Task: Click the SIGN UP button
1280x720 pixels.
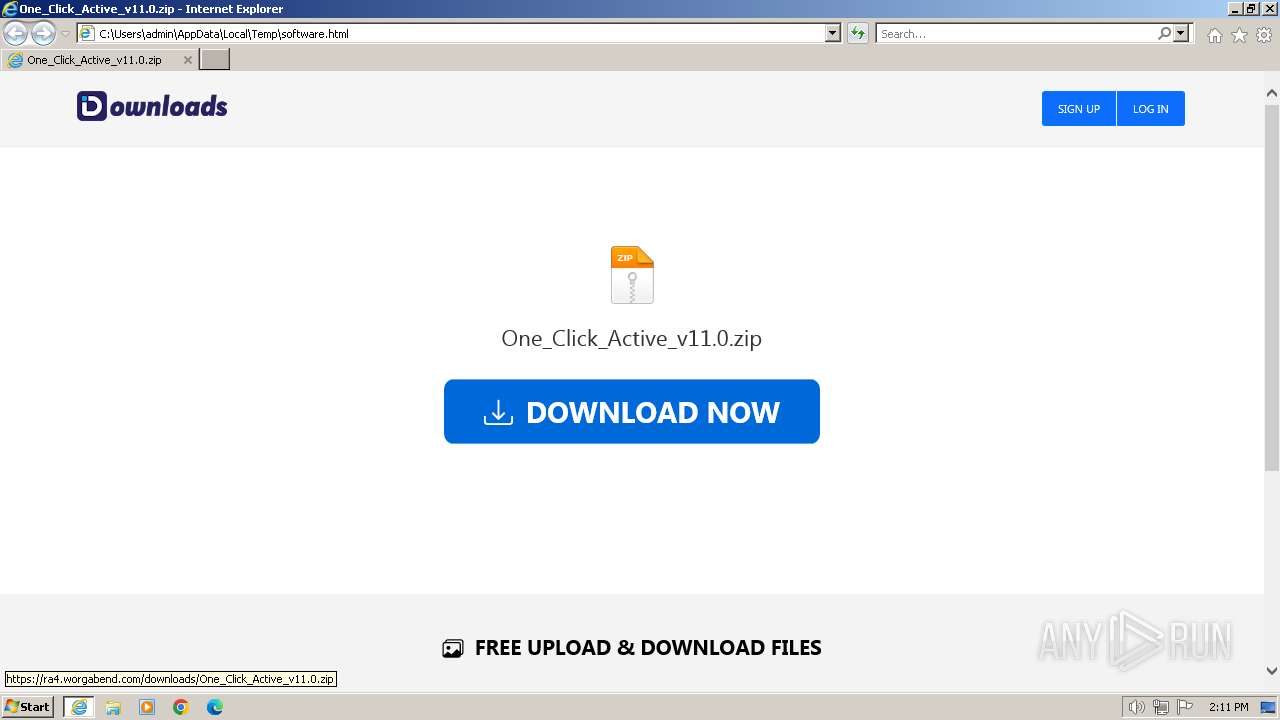Action: 1079,109
